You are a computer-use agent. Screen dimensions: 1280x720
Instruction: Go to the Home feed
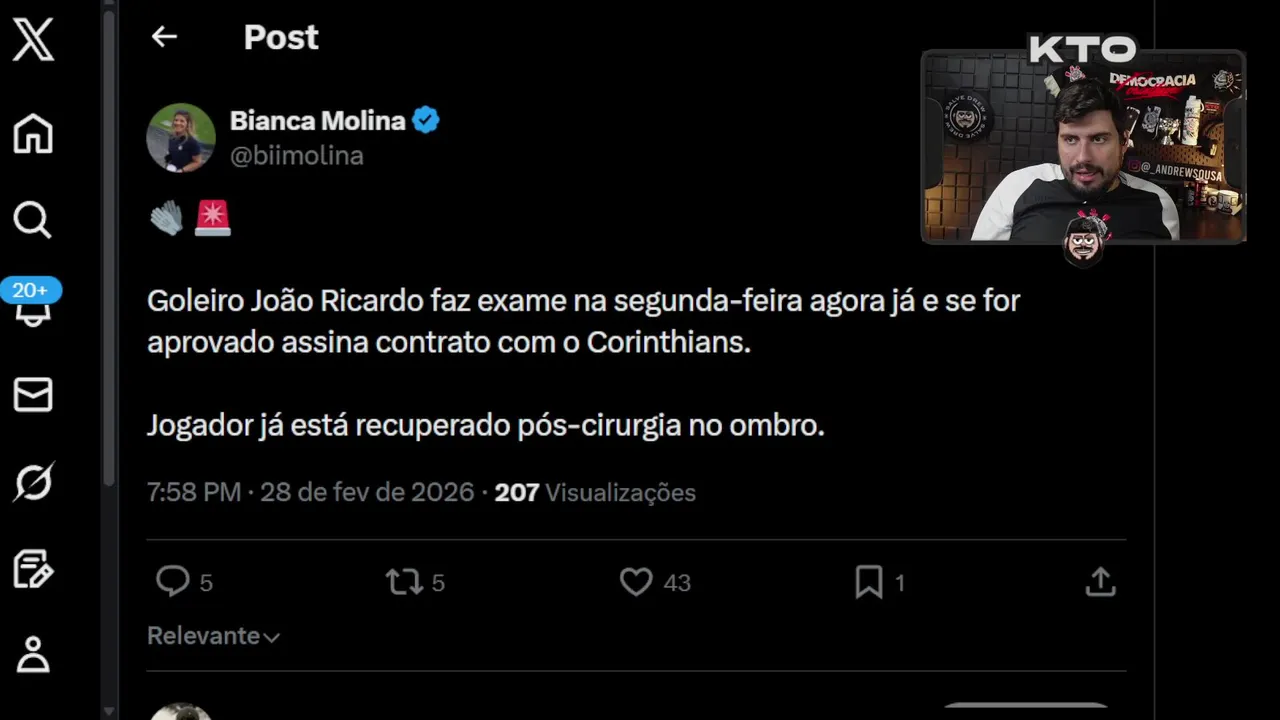pyautogui.click(x=33, y=133)
